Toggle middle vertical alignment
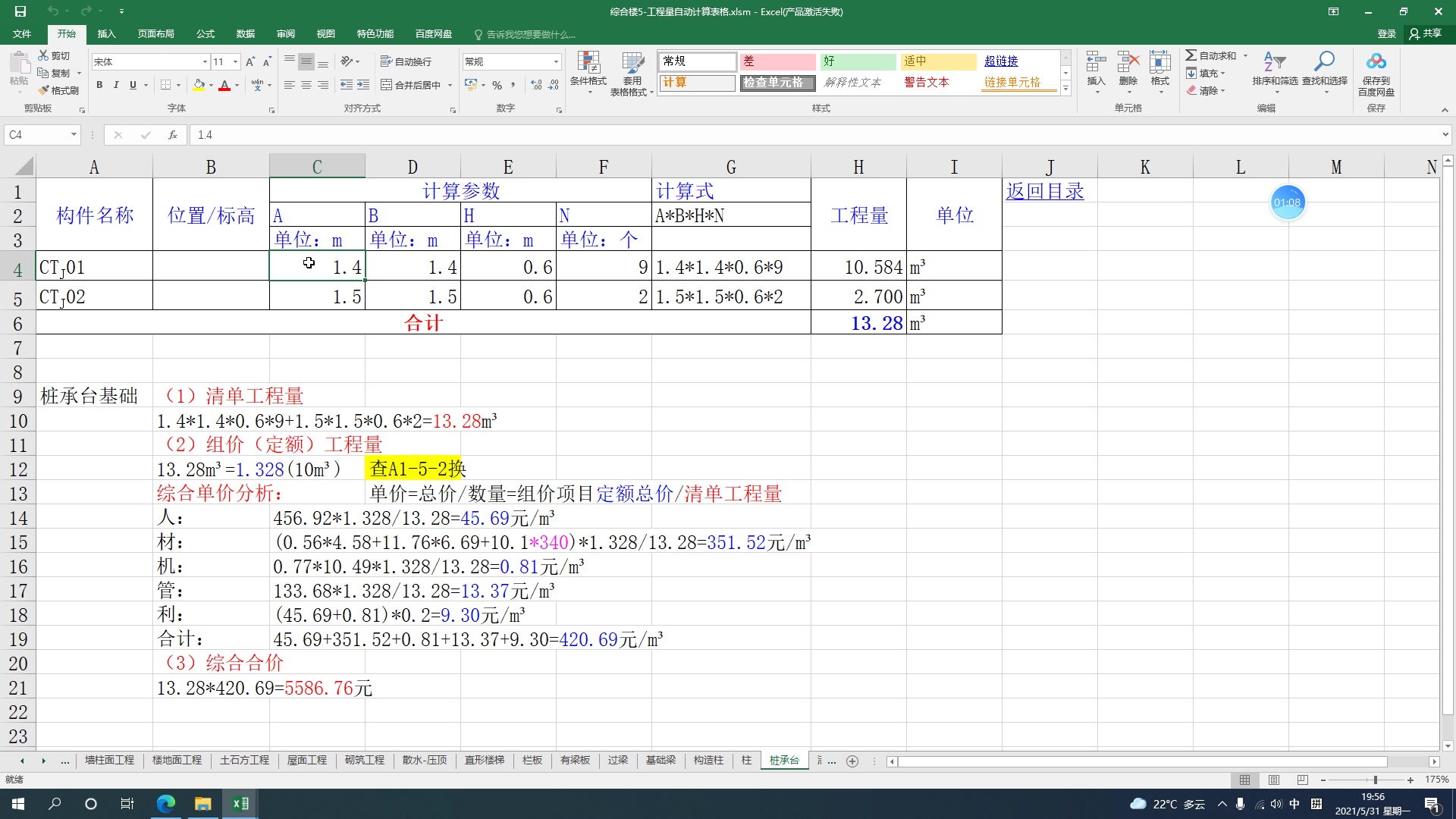The height and width of the screenshot is (819, 1456). 306,61
